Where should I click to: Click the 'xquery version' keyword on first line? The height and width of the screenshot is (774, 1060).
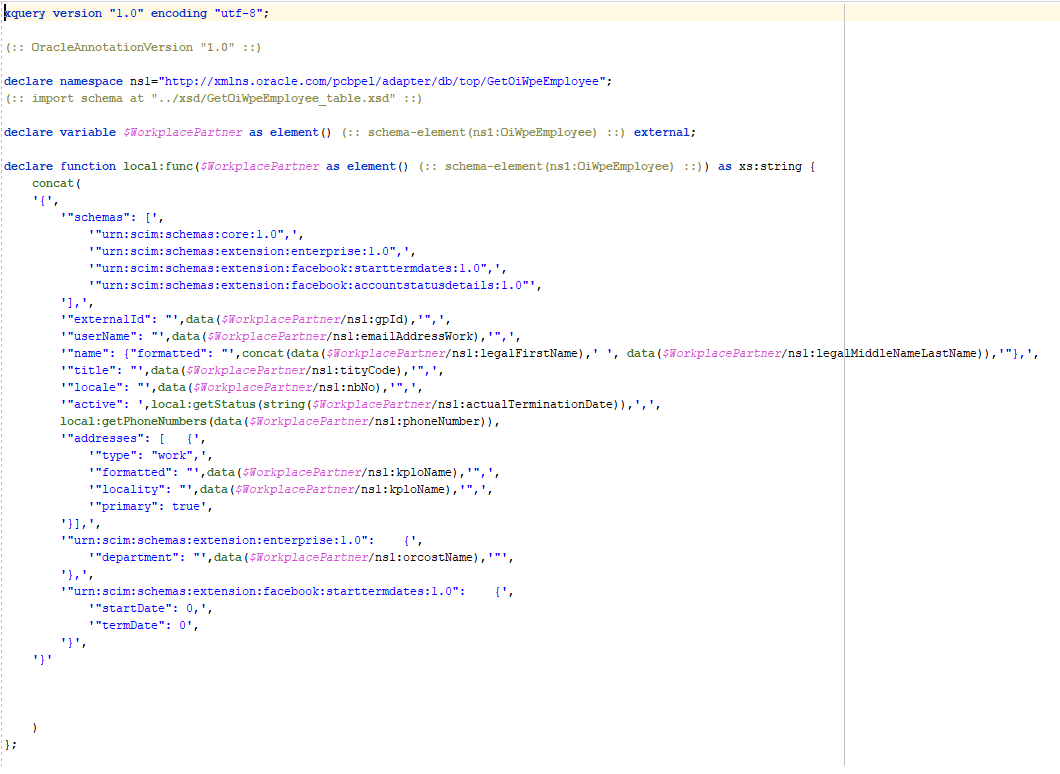53,14
